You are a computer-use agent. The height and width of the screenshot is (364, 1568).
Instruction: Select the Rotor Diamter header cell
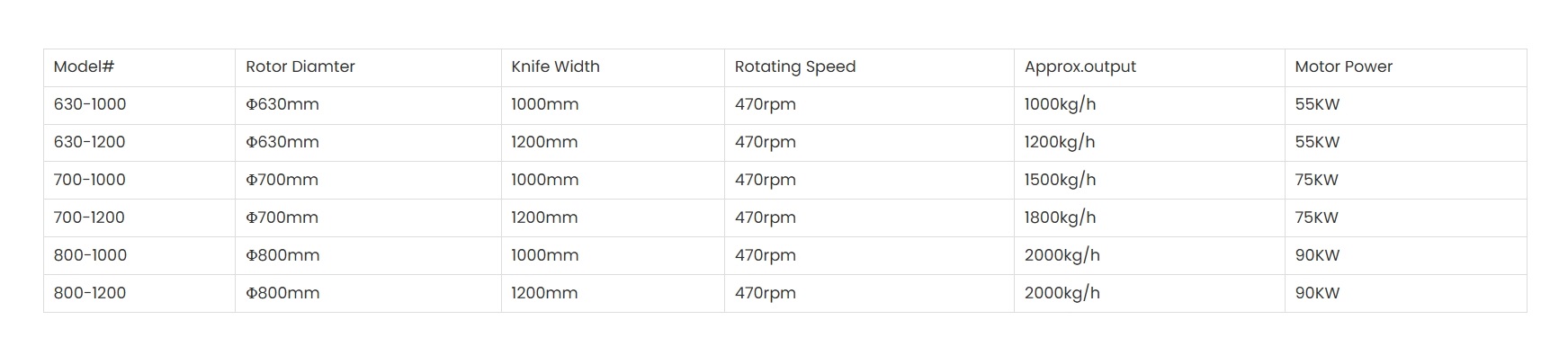368,67
